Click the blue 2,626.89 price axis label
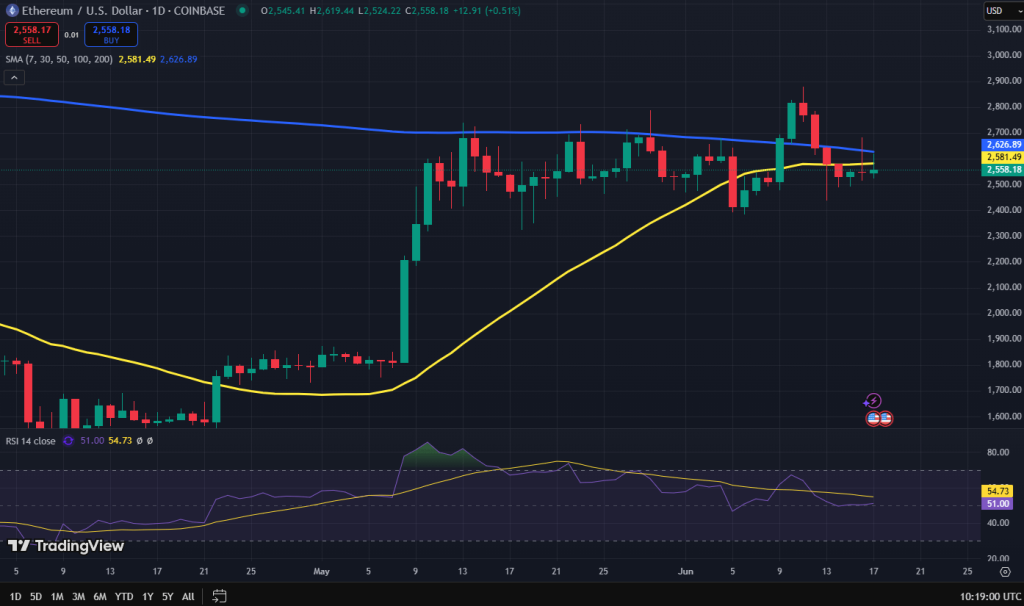The width and height of the screenshot is (1024, 606). pyautogui.click(x=1002, y=144)
